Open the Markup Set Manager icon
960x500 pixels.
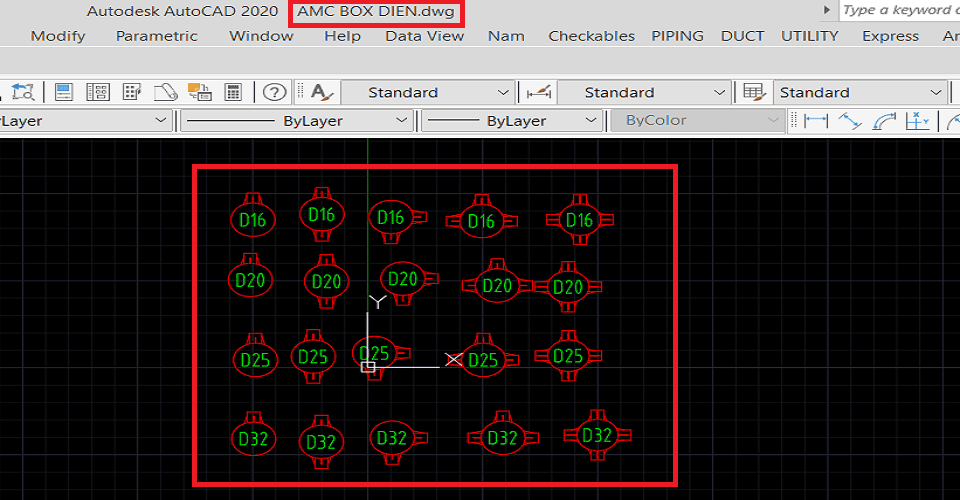(x=199, y=92)
